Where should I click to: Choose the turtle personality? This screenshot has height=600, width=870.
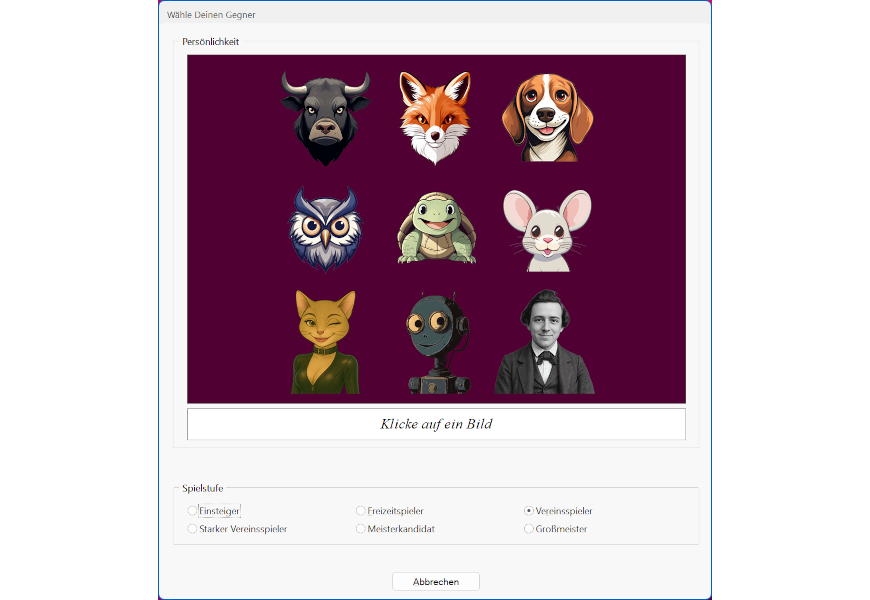pyautogui.click(x=435, y=229)
